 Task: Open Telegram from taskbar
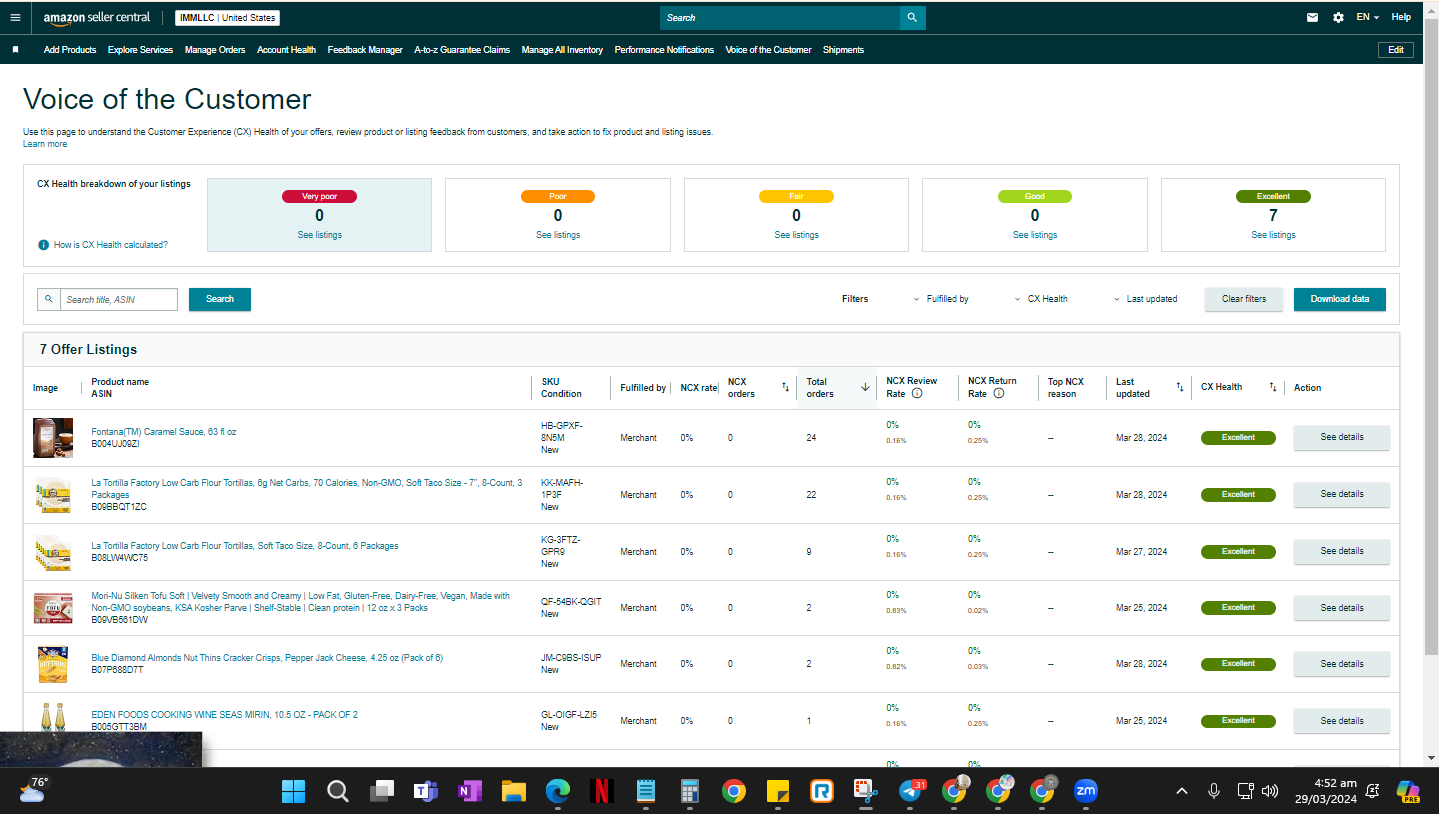click(x=911, y=791)
